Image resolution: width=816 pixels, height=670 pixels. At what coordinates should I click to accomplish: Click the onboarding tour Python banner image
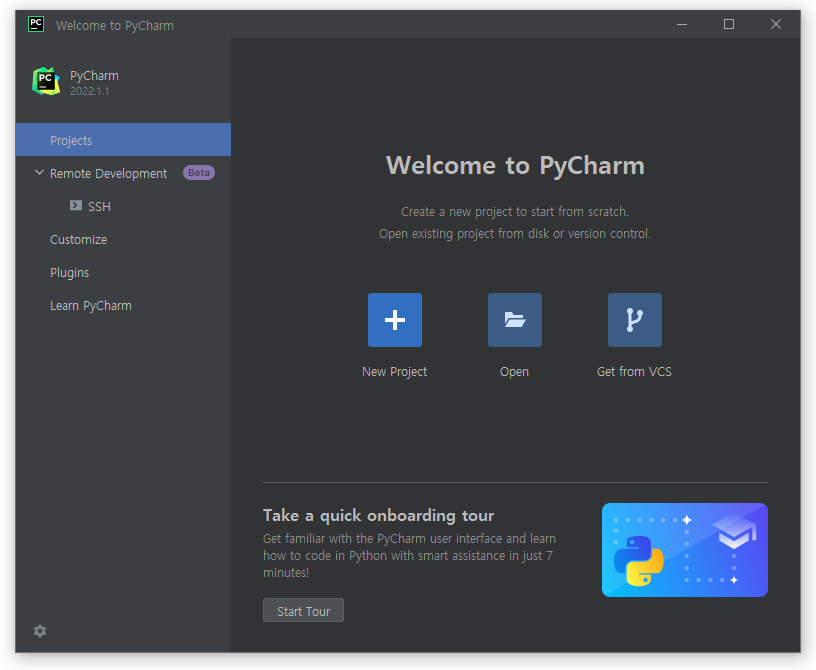[685, 550]
